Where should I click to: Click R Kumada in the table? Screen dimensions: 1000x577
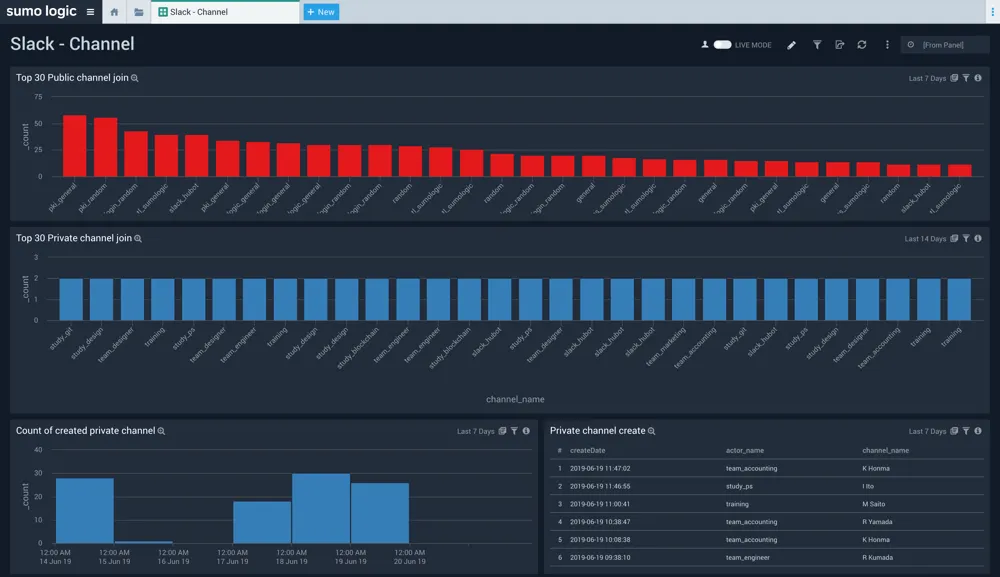click(878, 557)
